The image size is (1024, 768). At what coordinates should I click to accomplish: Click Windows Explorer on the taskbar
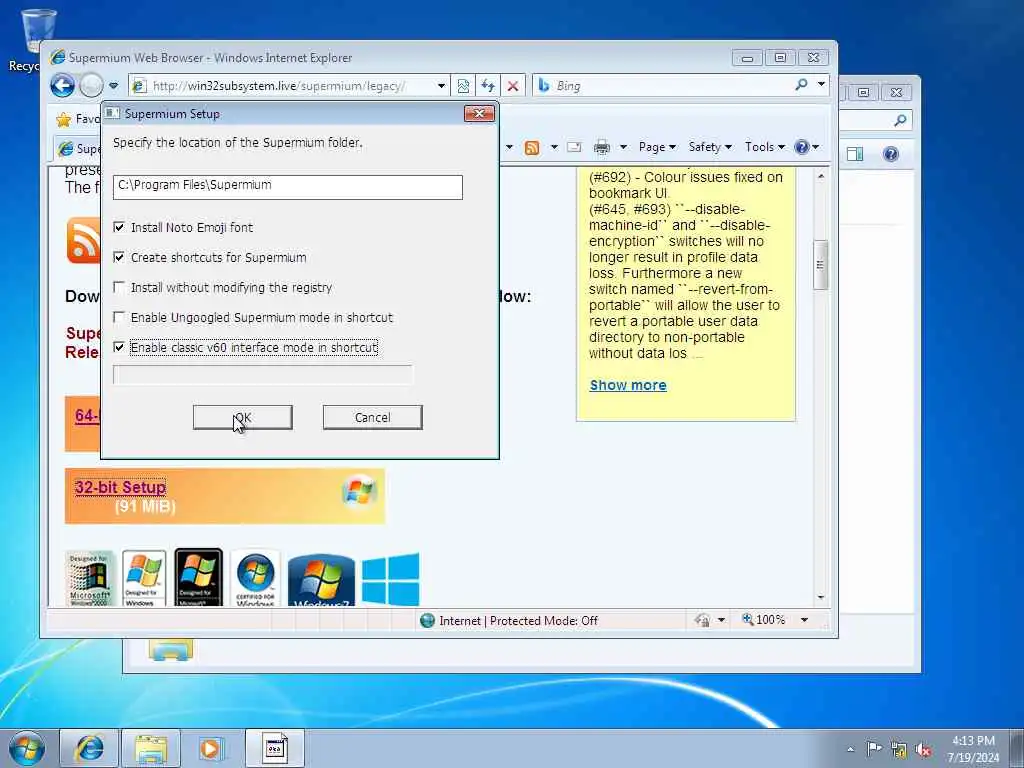coord(152,748)
